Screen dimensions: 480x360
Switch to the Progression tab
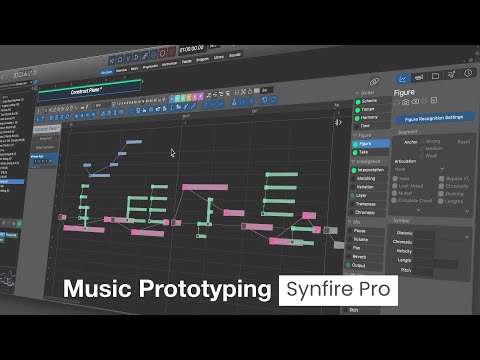tap(150, 66)
